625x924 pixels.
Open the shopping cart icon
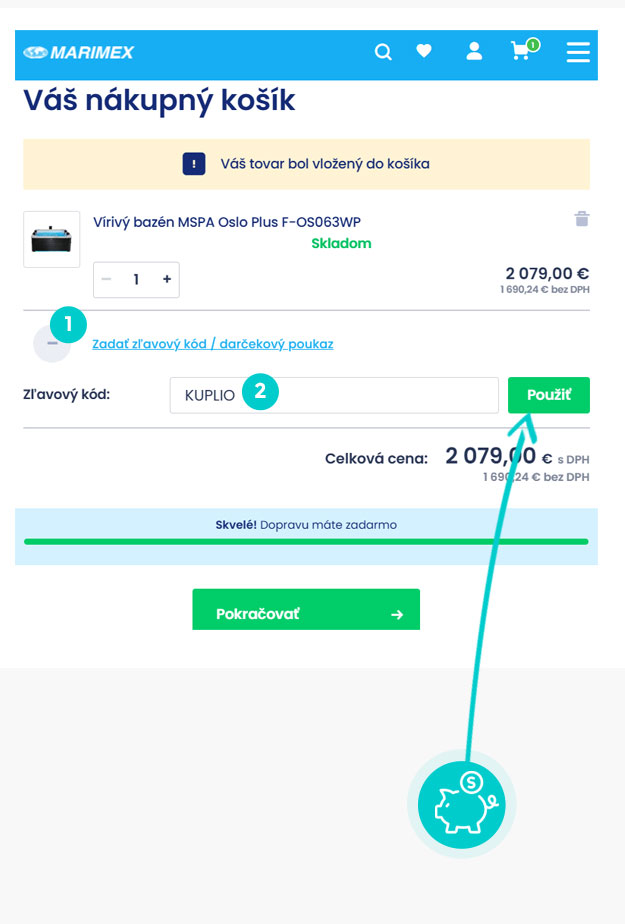coord(521,51)
